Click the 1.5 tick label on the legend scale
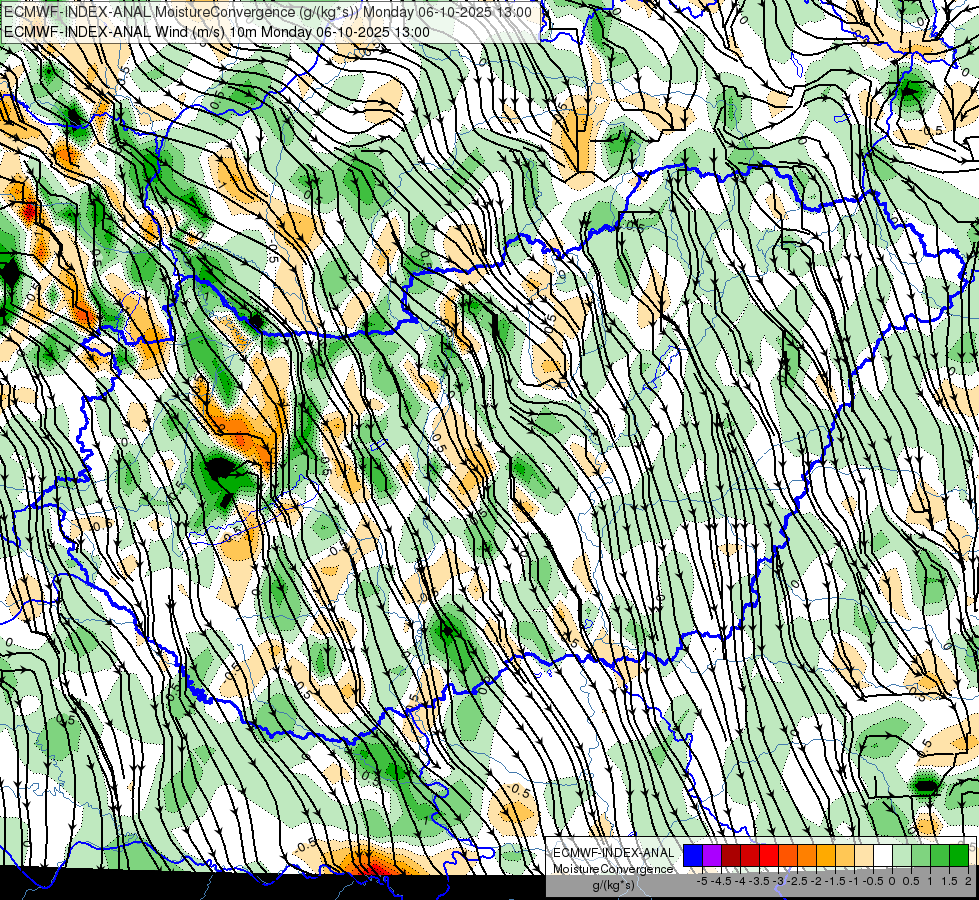The height and width of the screenshot is (900, 979). pos(949,881)
